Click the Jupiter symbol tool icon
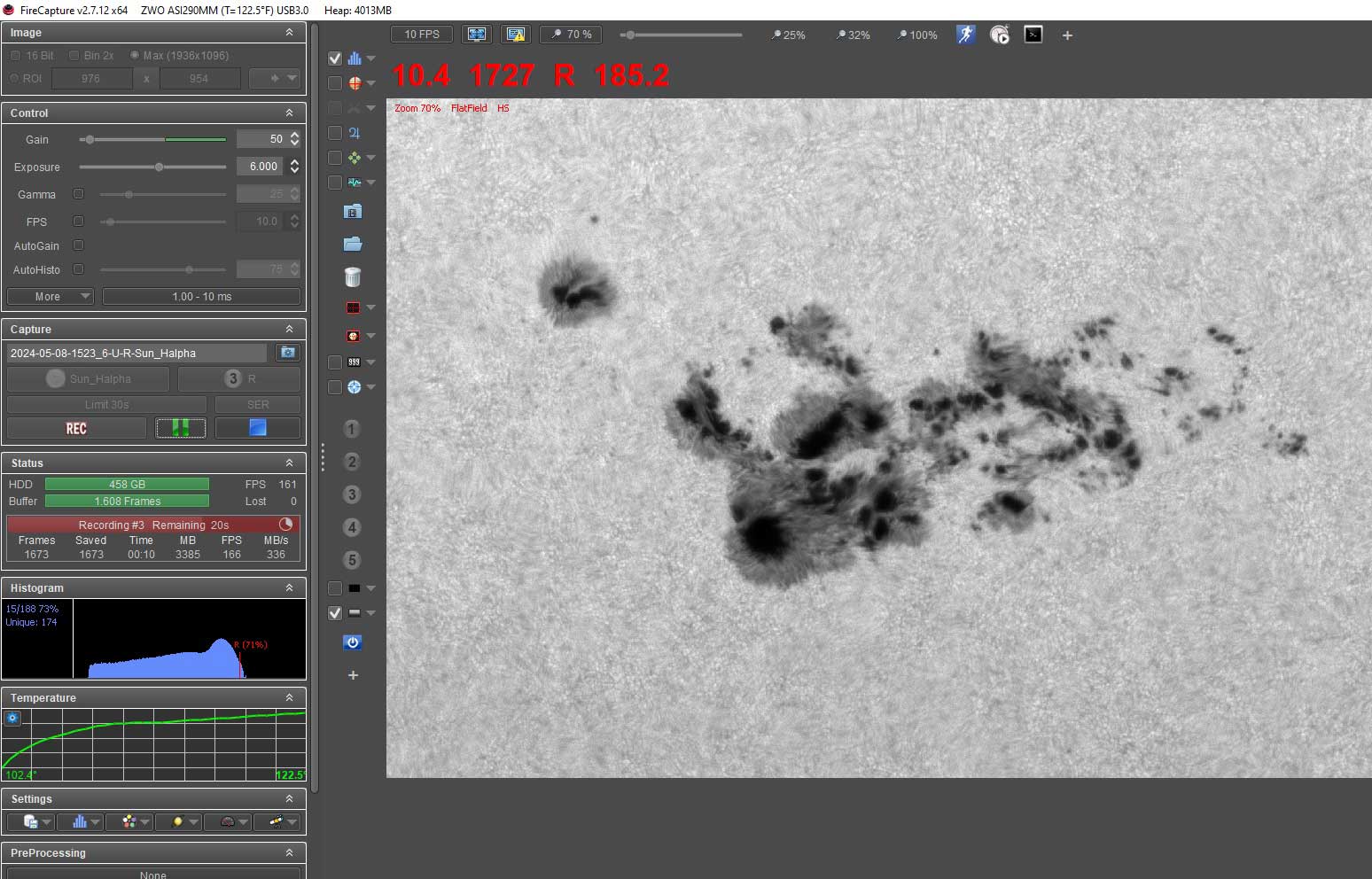This screenshot has width=1372, height=879. tap(355, 133)
